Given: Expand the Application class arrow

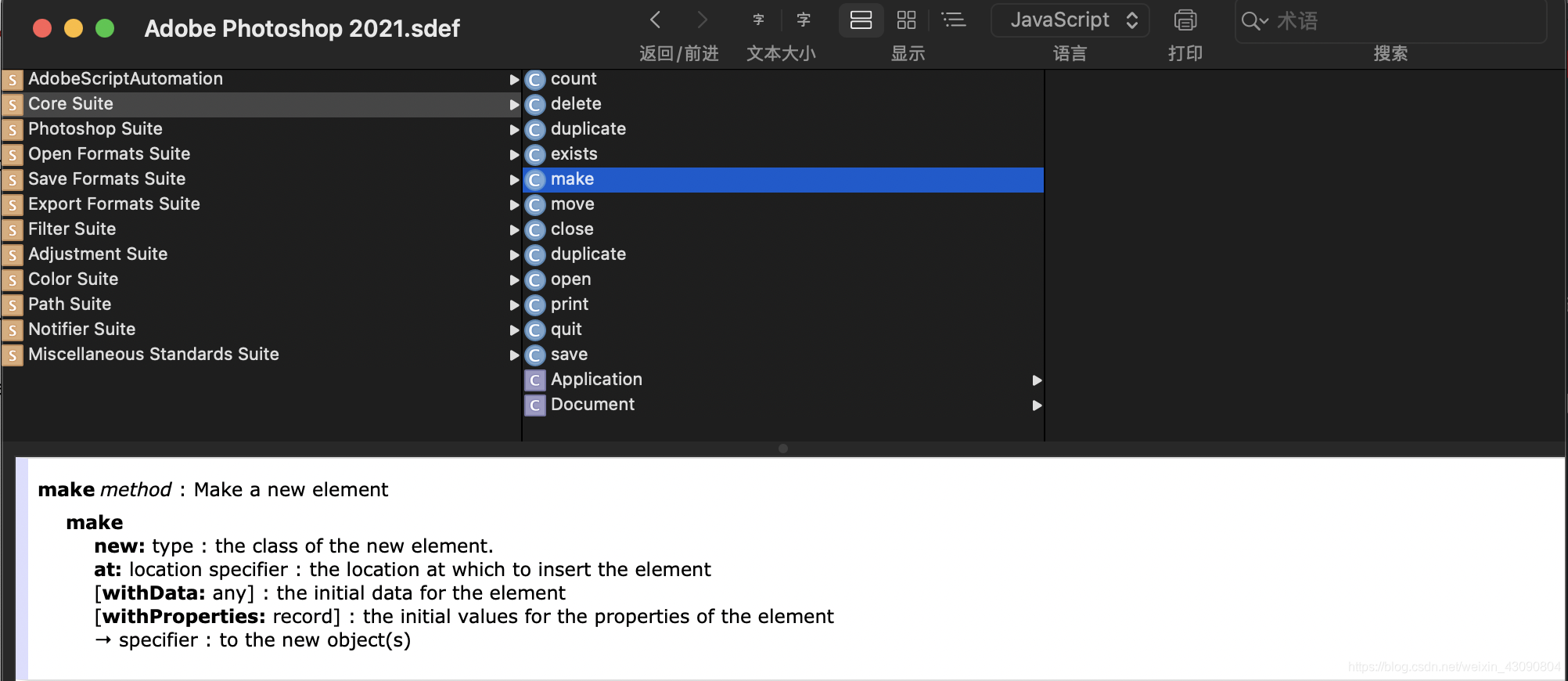Looking at the screenshot, I should coord(1037,380).
